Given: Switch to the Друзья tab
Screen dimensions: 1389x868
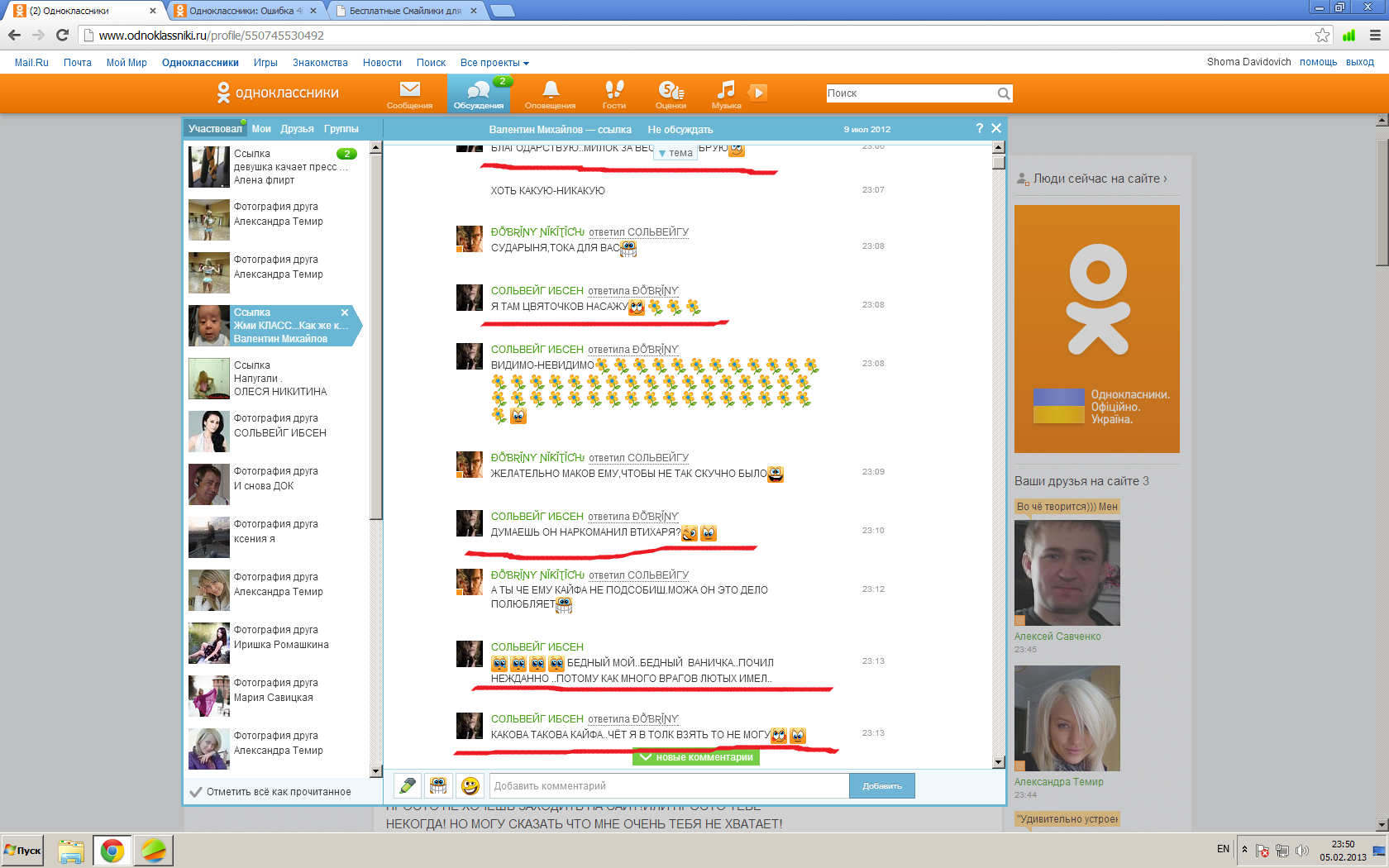Looking at the screenshot, I should 297,129.
